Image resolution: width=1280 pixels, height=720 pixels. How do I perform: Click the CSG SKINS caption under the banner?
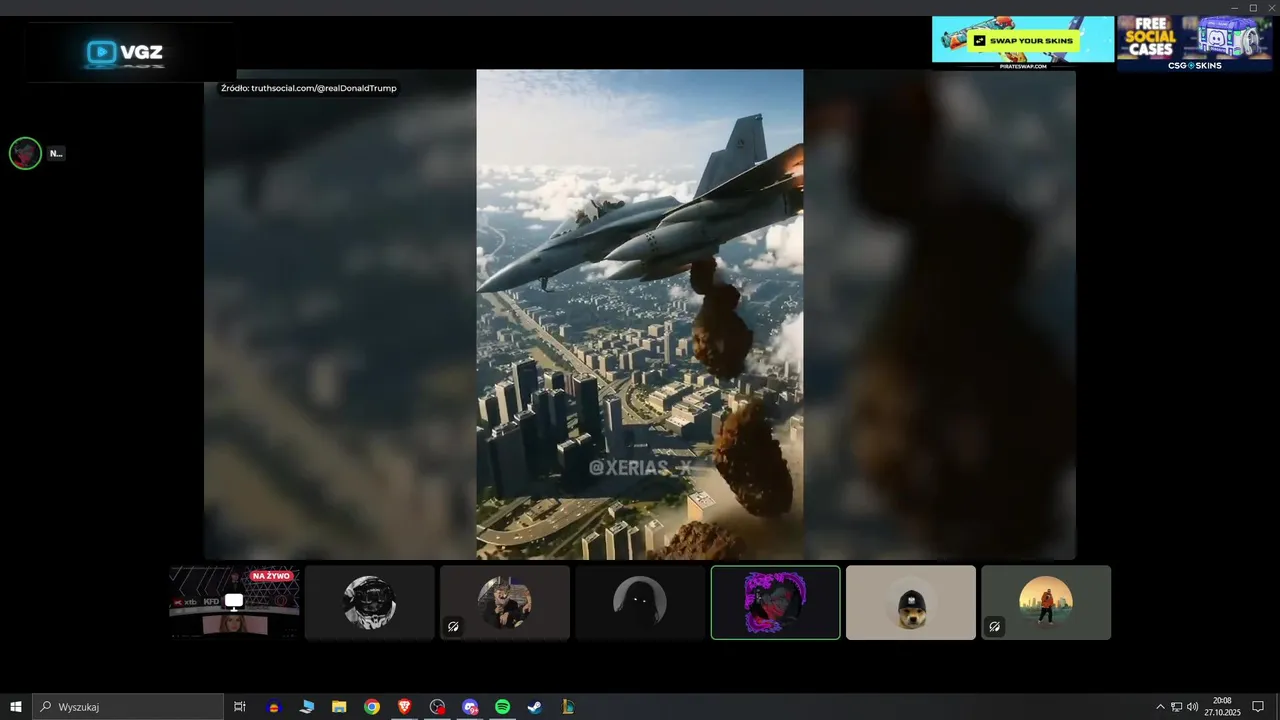tap(1195, 66)
